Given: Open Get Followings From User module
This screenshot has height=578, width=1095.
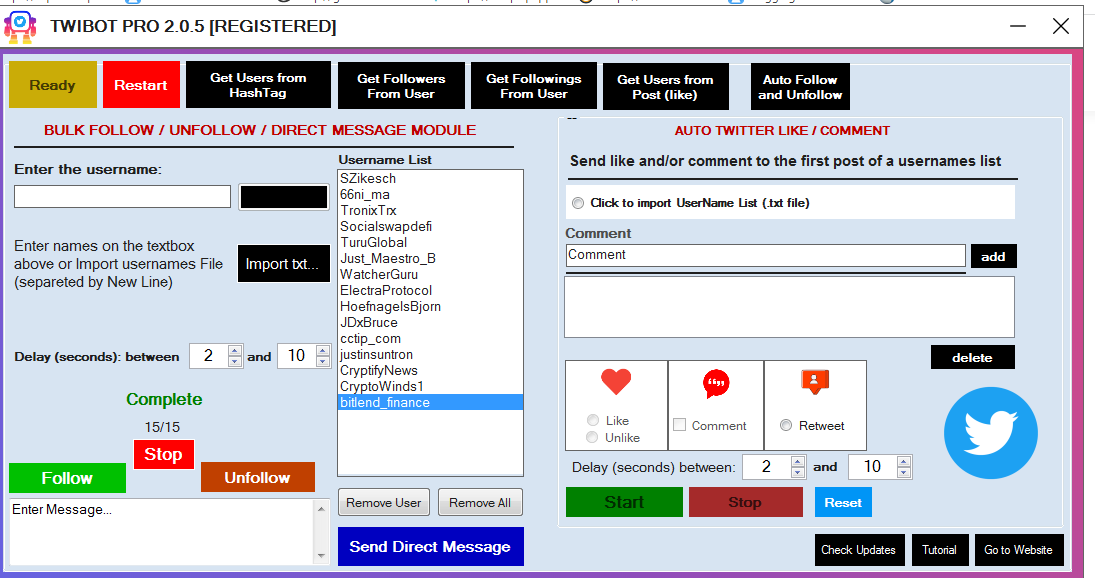Looking at the screenshot, I should [534, 86].
